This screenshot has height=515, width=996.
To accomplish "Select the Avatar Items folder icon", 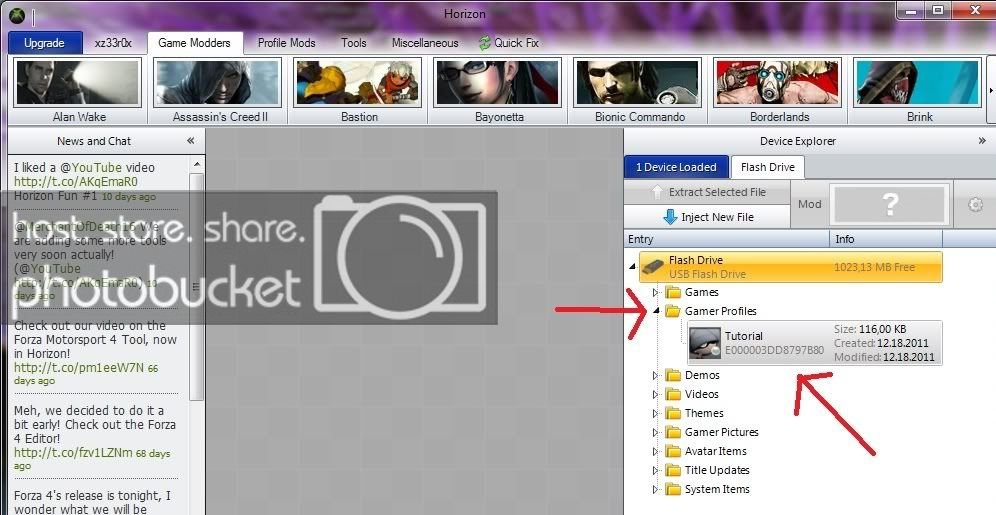I will pyautogui.click(x=673, y=451).
